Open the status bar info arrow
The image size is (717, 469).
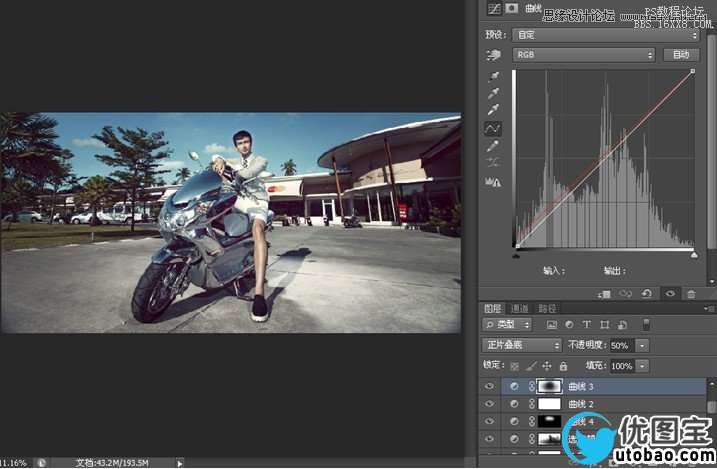coord(180,463)
